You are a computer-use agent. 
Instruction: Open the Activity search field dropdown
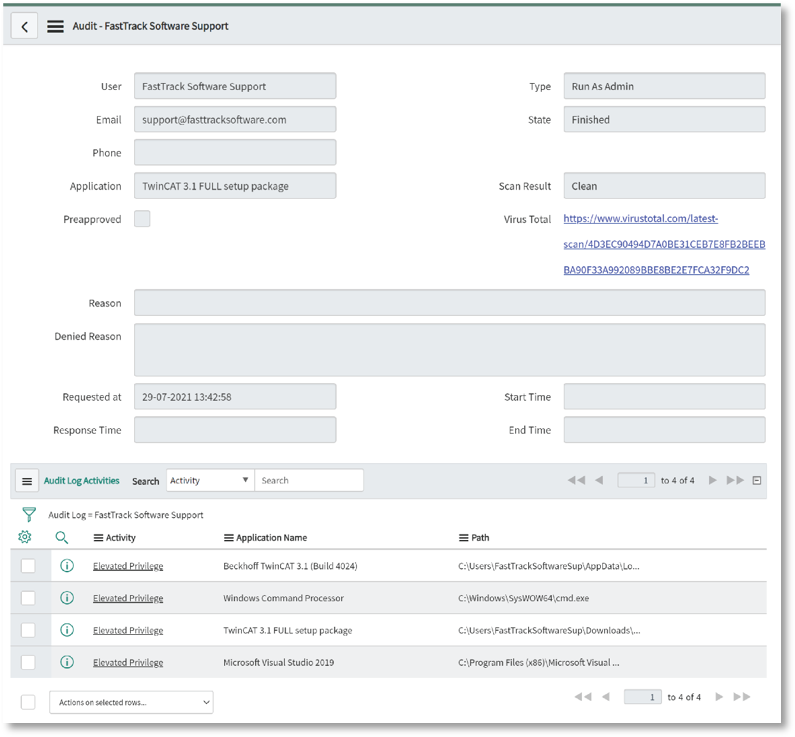pos(210,480)
